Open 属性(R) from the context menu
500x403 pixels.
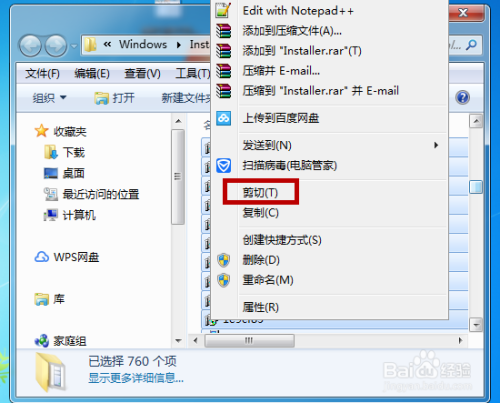[x=261, y=307]
